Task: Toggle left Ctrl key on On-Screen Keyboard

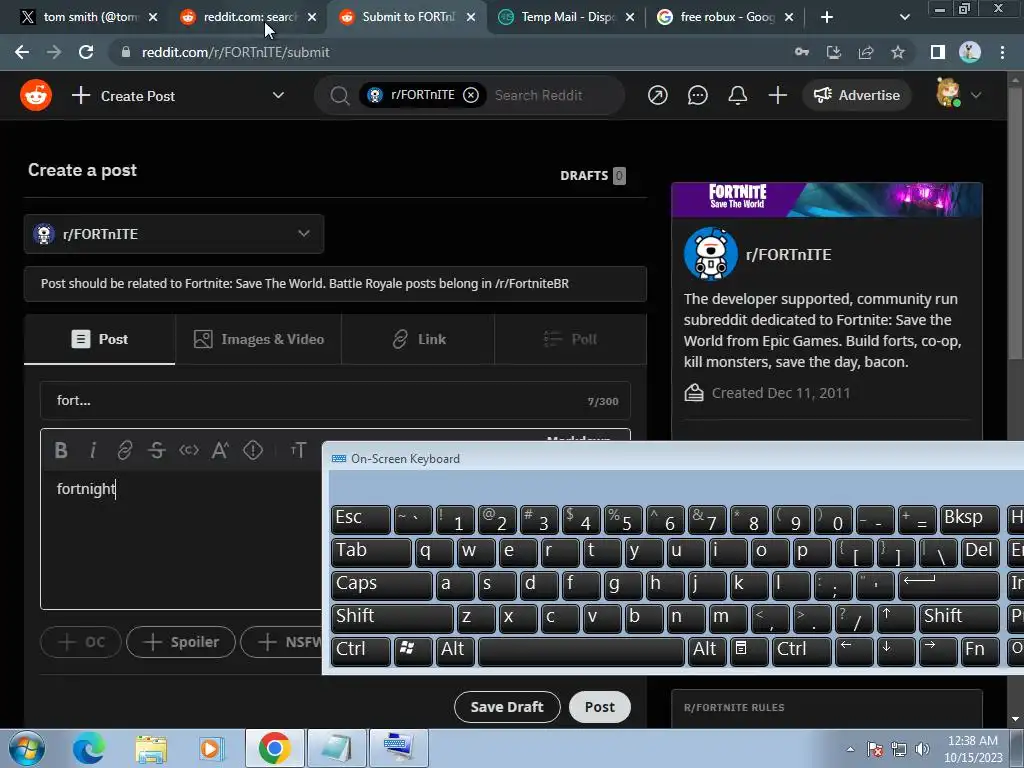Action: (x=360, y=651)
